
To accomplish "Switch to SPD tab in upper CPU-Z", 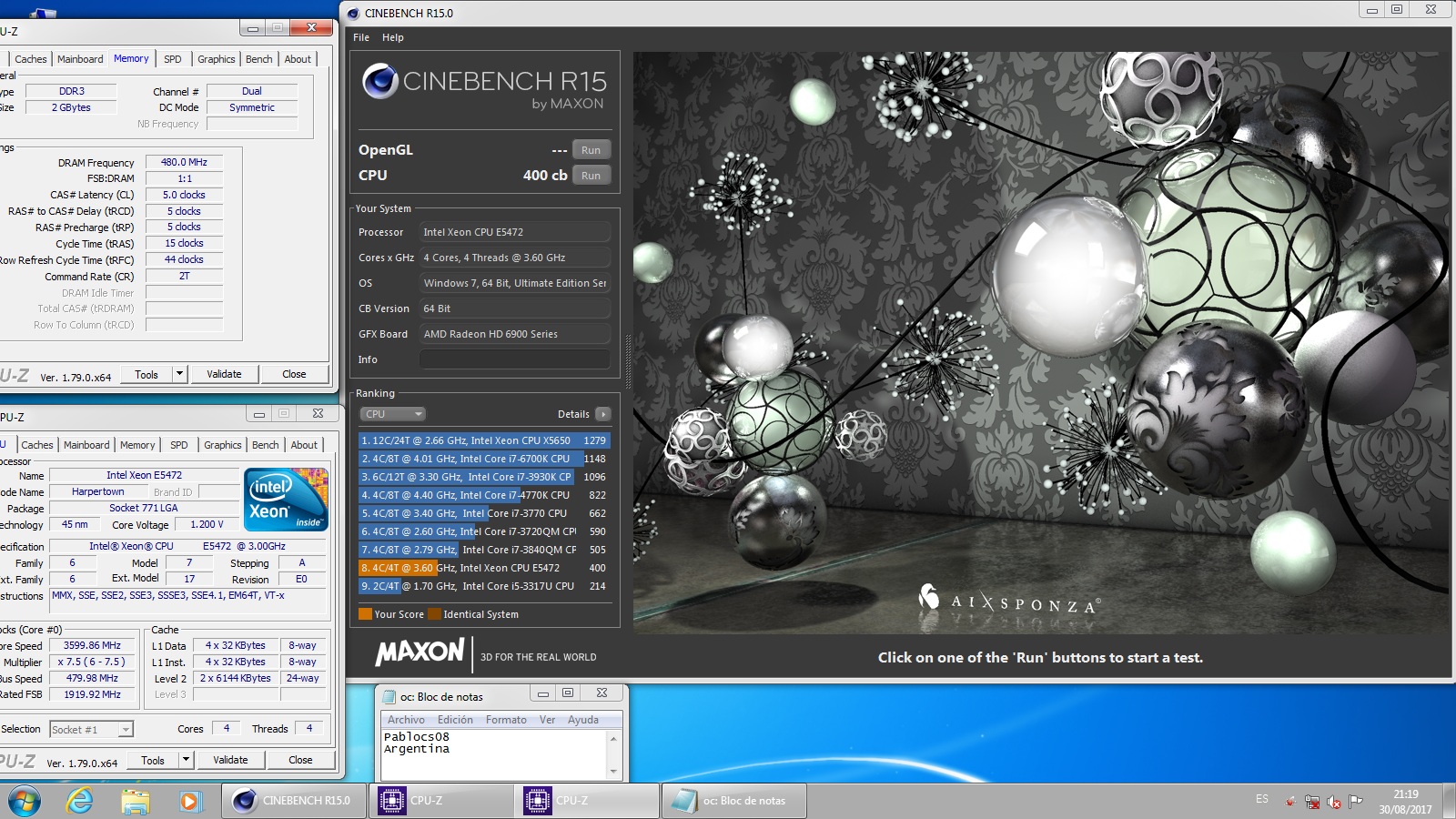I will (x=173, y=59).
